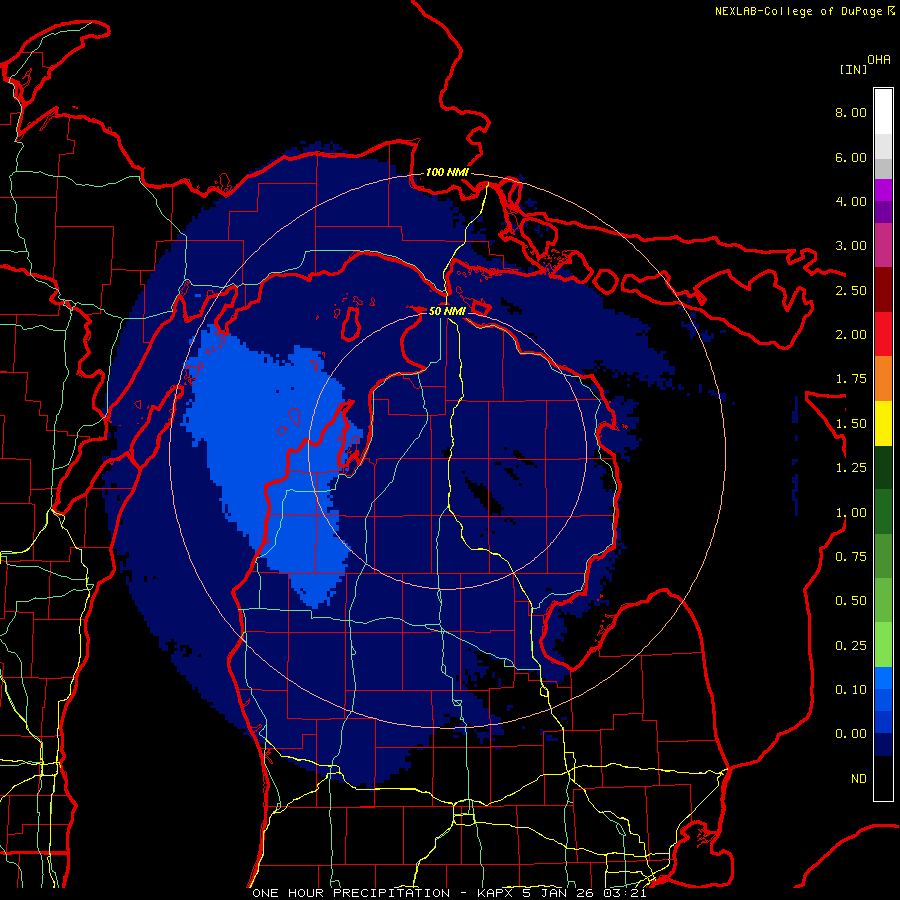Click the 0.50 legend value
Screen dimensions: 900x900
[x=851, y=601]
